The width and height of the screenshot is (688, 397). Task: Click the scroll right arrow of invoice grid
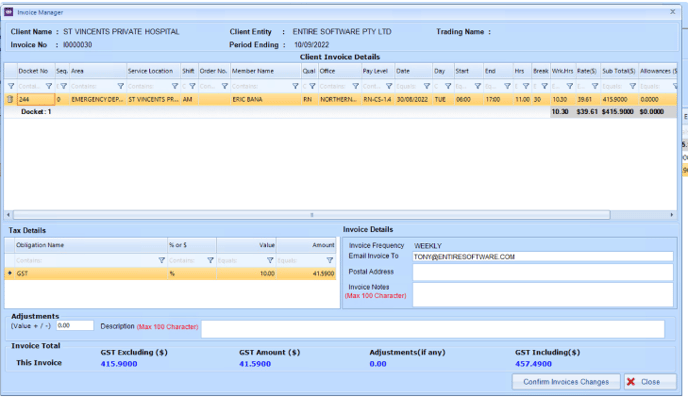click(672, 215)
